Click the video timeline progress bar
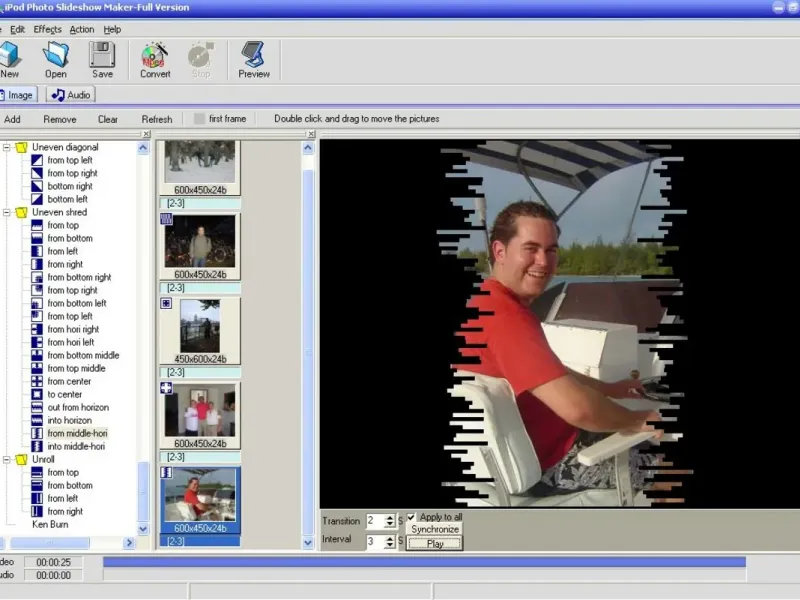This screenshot has width=800, height=600. click(x=424, y=562)
